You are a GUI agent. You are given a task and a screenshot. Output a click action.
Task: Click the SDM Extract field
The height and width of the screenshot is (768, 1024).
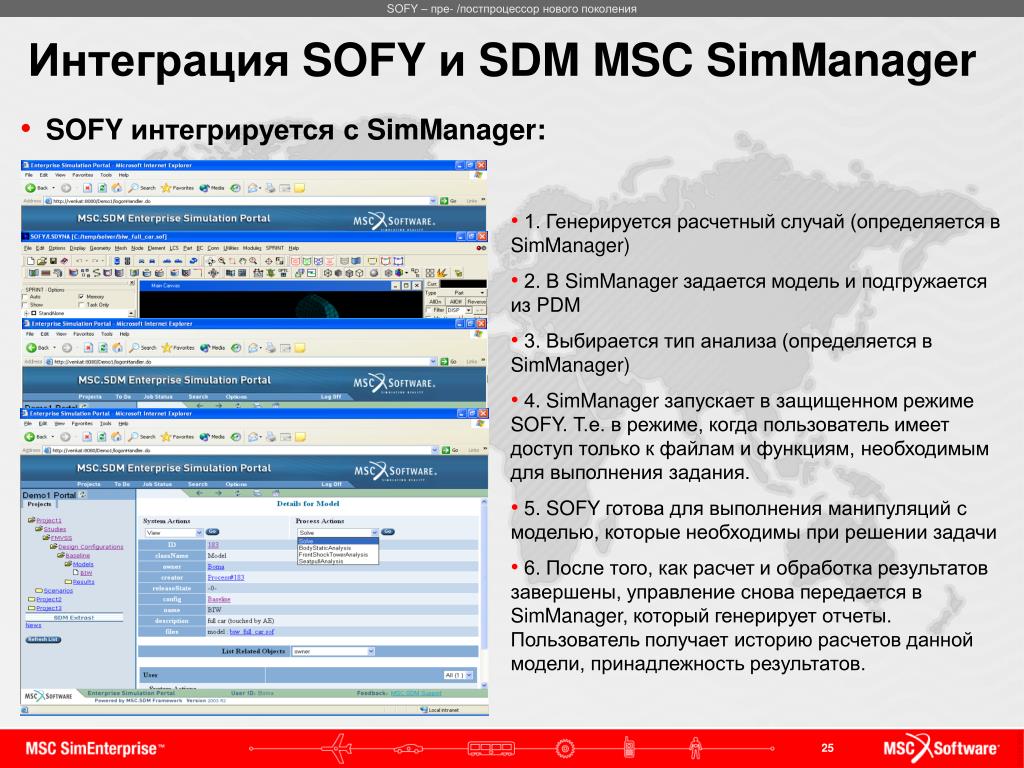73,617
